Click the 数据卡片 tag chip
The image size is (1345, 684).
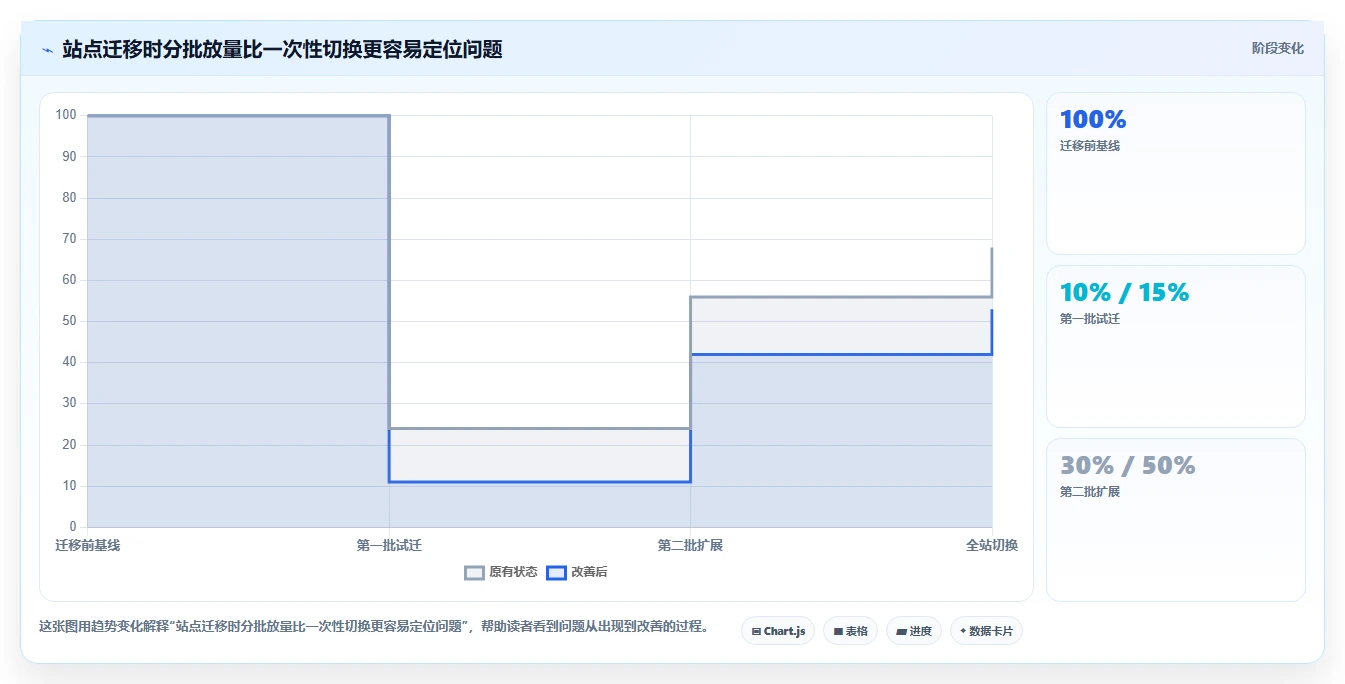(986, 631)
